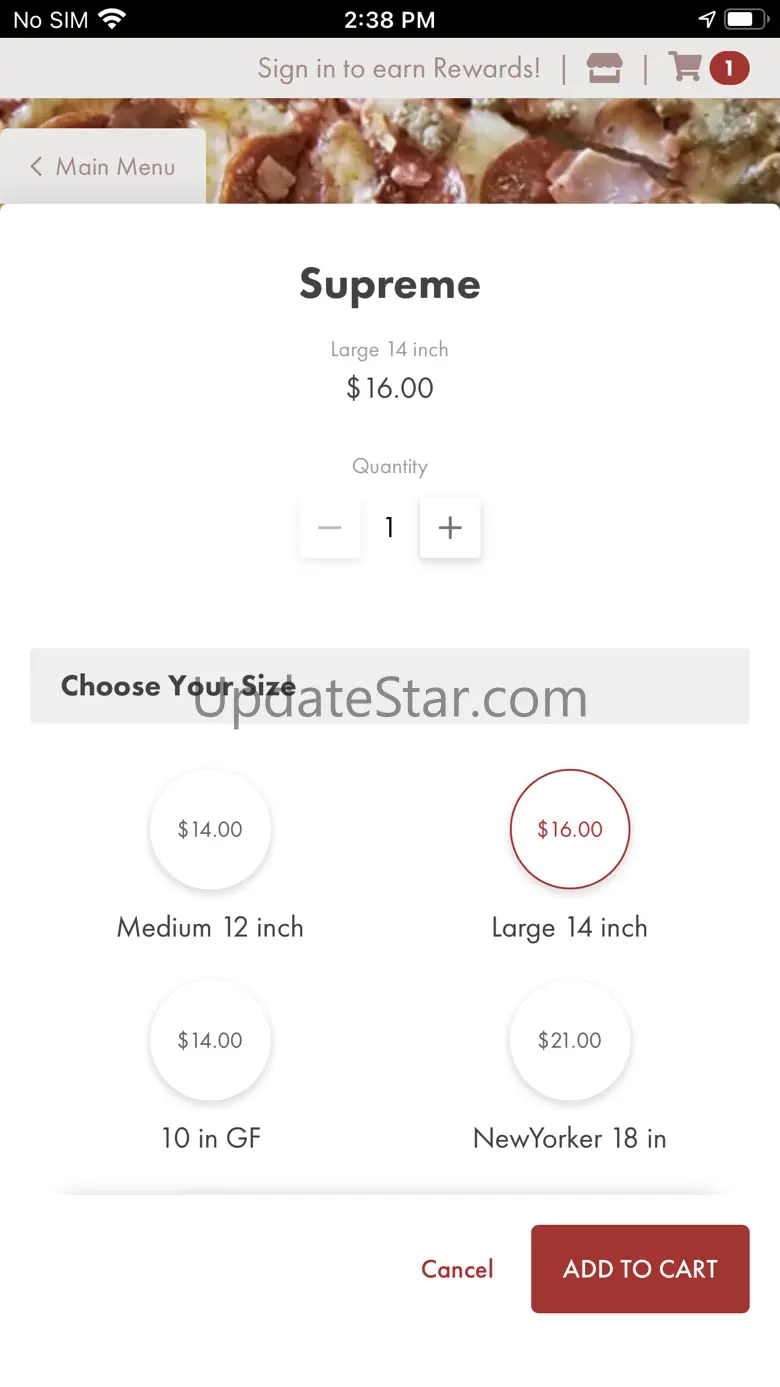780x1387 pixels.
Task: Tap Sign in to earn Rewards link
Action: (x=398, y=68)
